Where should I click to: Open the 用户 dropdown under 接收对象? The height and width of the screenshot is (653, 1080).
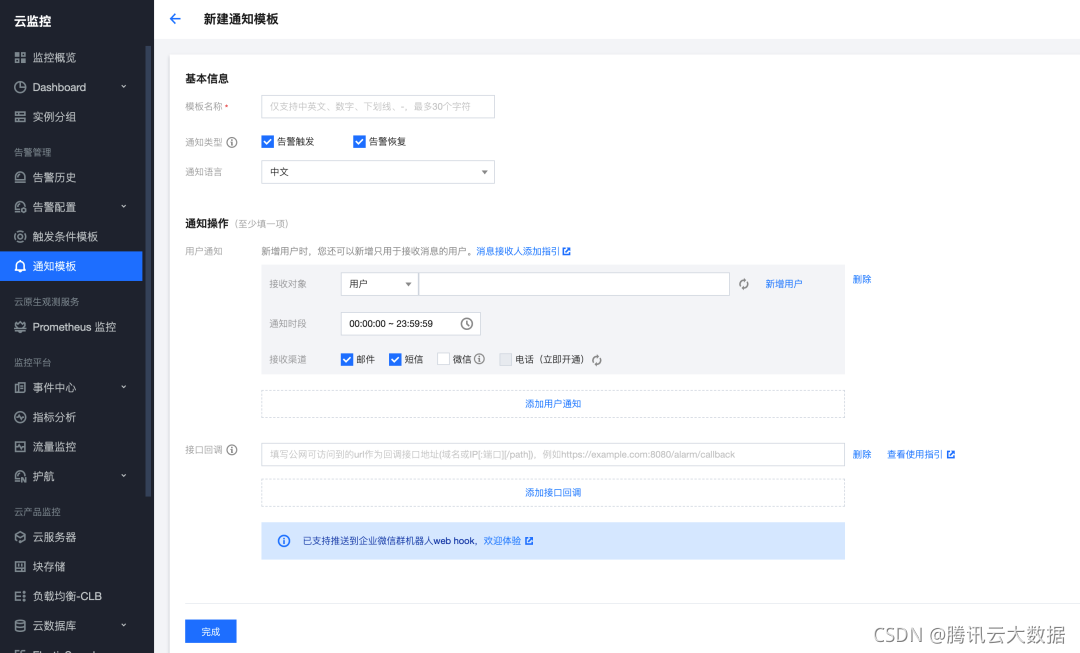coord(378,283)
